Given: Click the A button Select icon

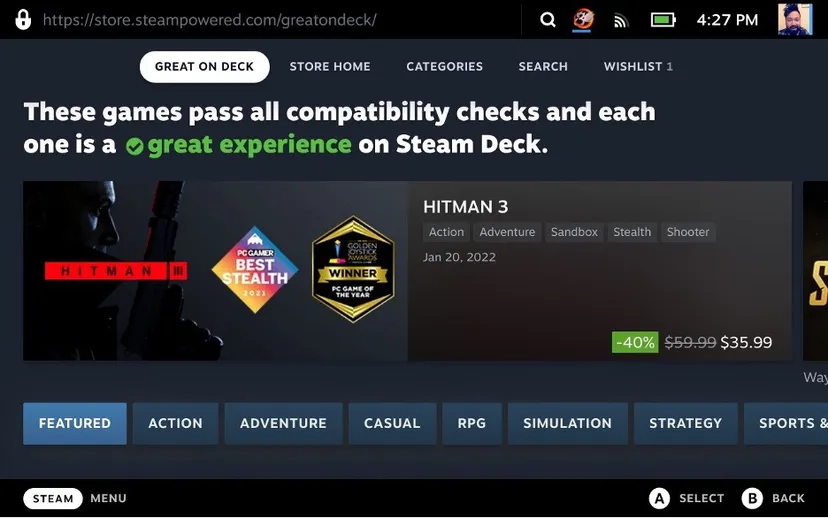Looking at the screenshot, I should click(659, 498).
